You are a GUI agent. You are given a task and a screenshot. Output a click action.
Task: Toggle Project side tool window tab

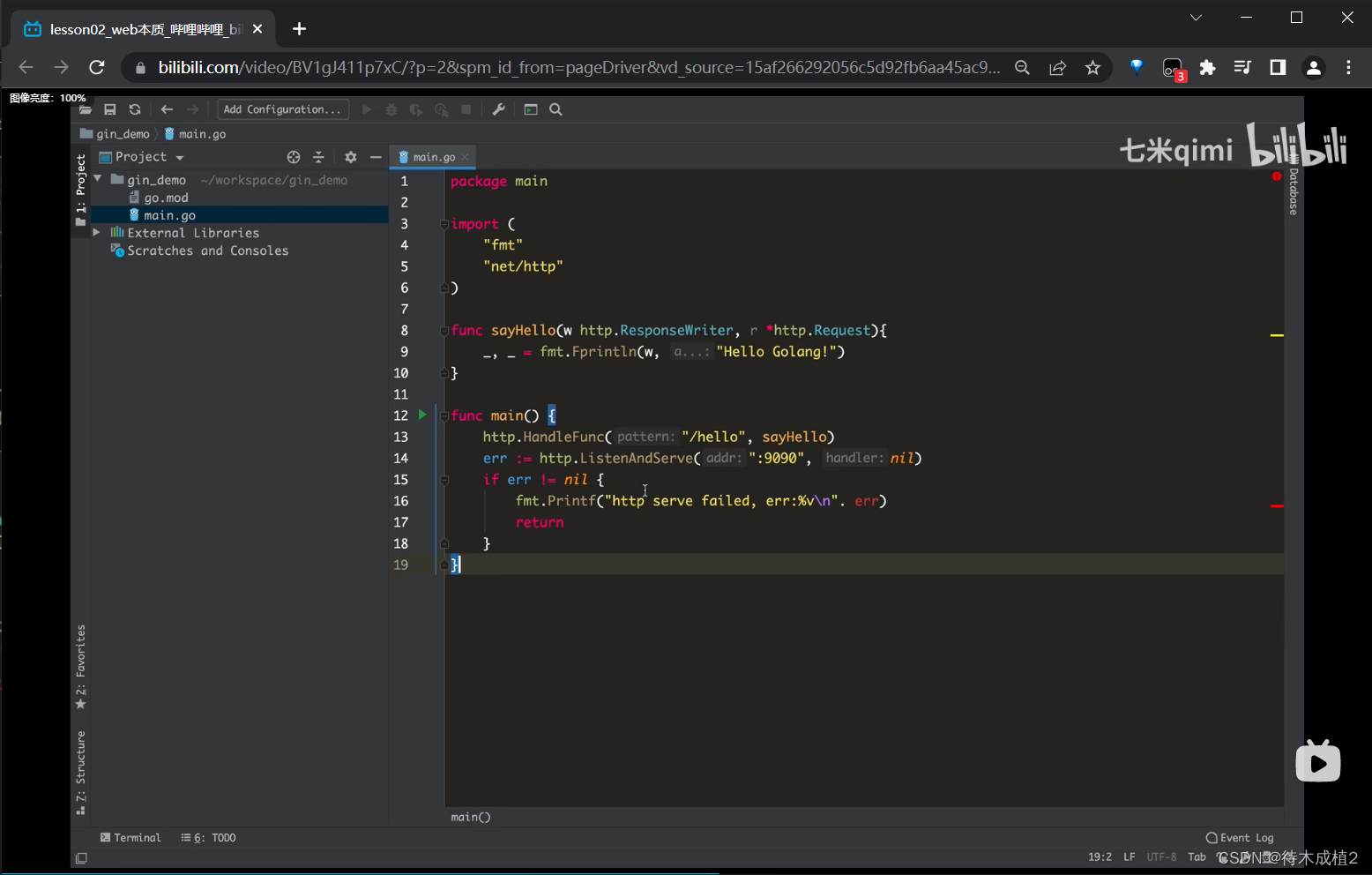click(80, 190)
